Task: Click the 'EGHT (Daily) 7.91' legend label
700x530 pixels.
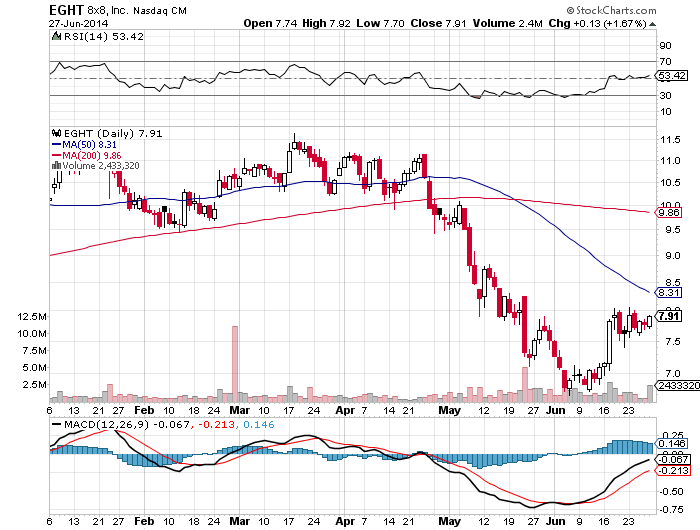Action: pos(113,134)
